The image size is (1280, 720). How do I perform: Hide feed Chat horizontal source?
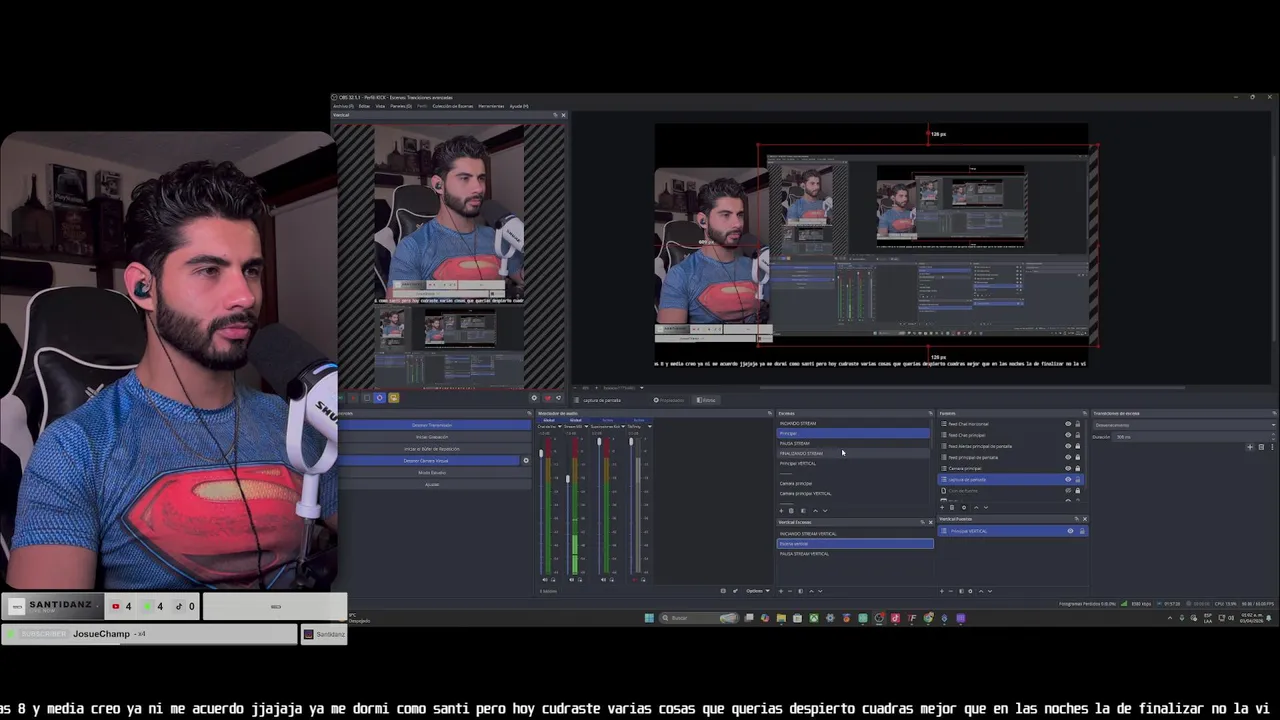pyautogui.click(x=1068, y=424)
